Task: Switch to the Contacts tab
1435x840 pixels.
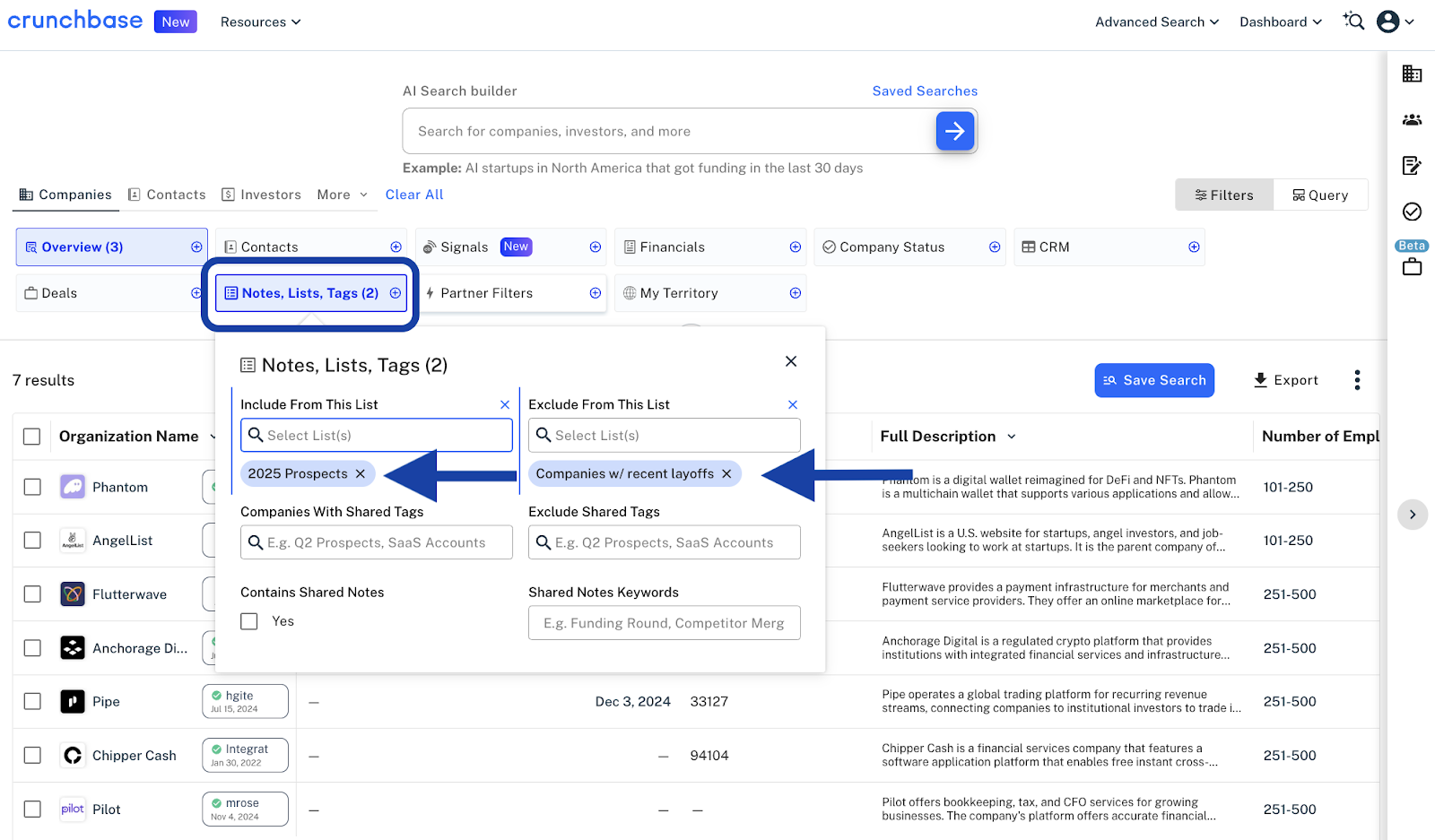Action: pos(167,195)
